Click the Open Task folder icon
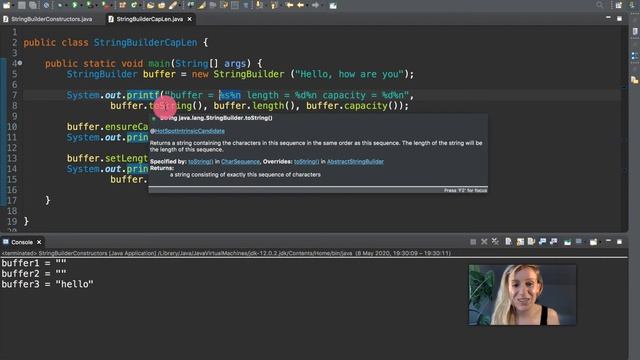Viewport: 640px width, 360px height. pyautogui.click(x=162, y=5)
